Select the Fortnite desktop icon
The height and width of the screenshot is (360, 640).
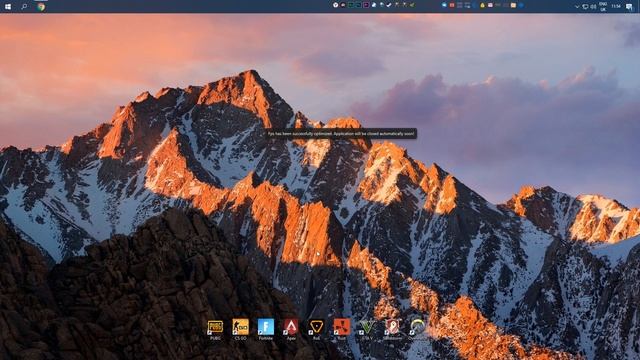pyautogui.click(x=266, y=329)
